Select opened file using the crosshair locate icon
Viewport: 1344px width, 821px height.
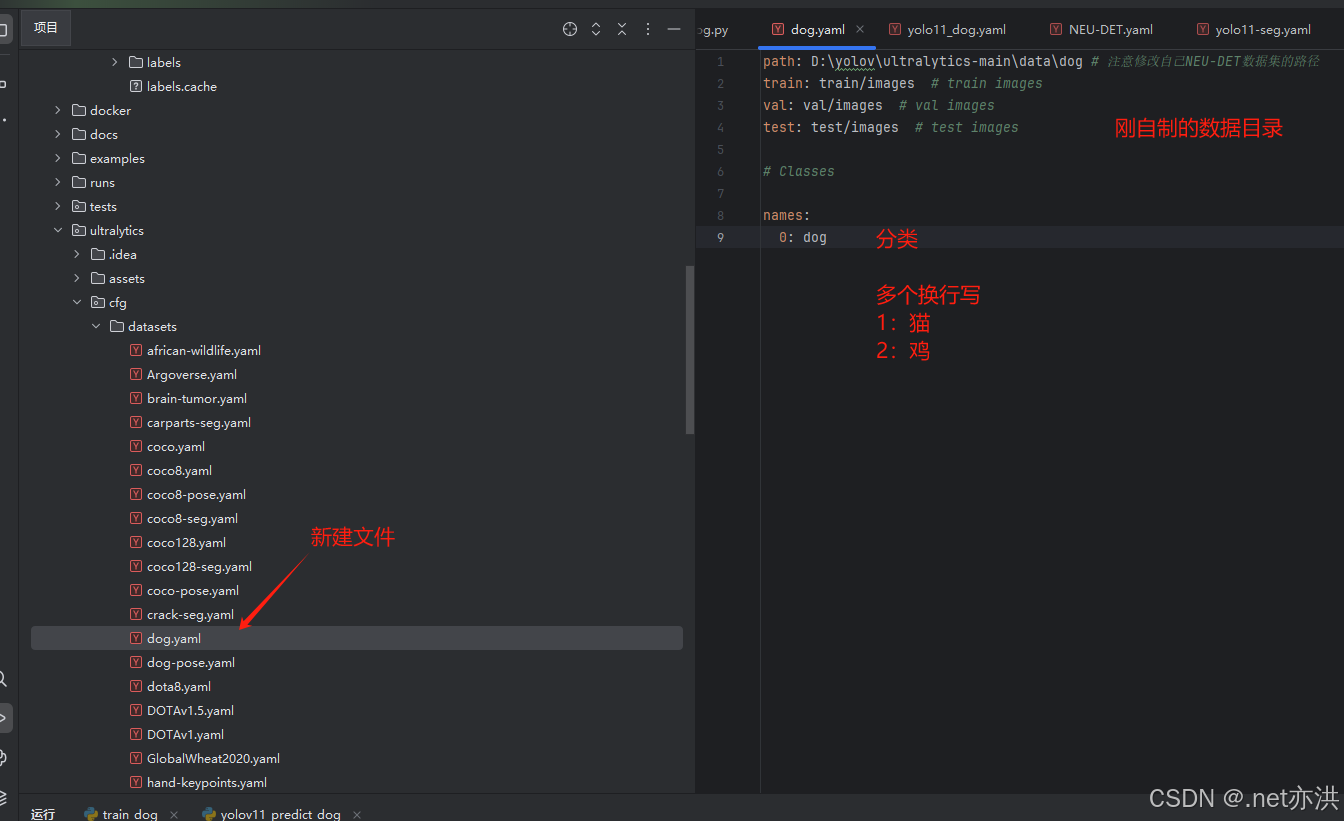(x=569, y=29)
